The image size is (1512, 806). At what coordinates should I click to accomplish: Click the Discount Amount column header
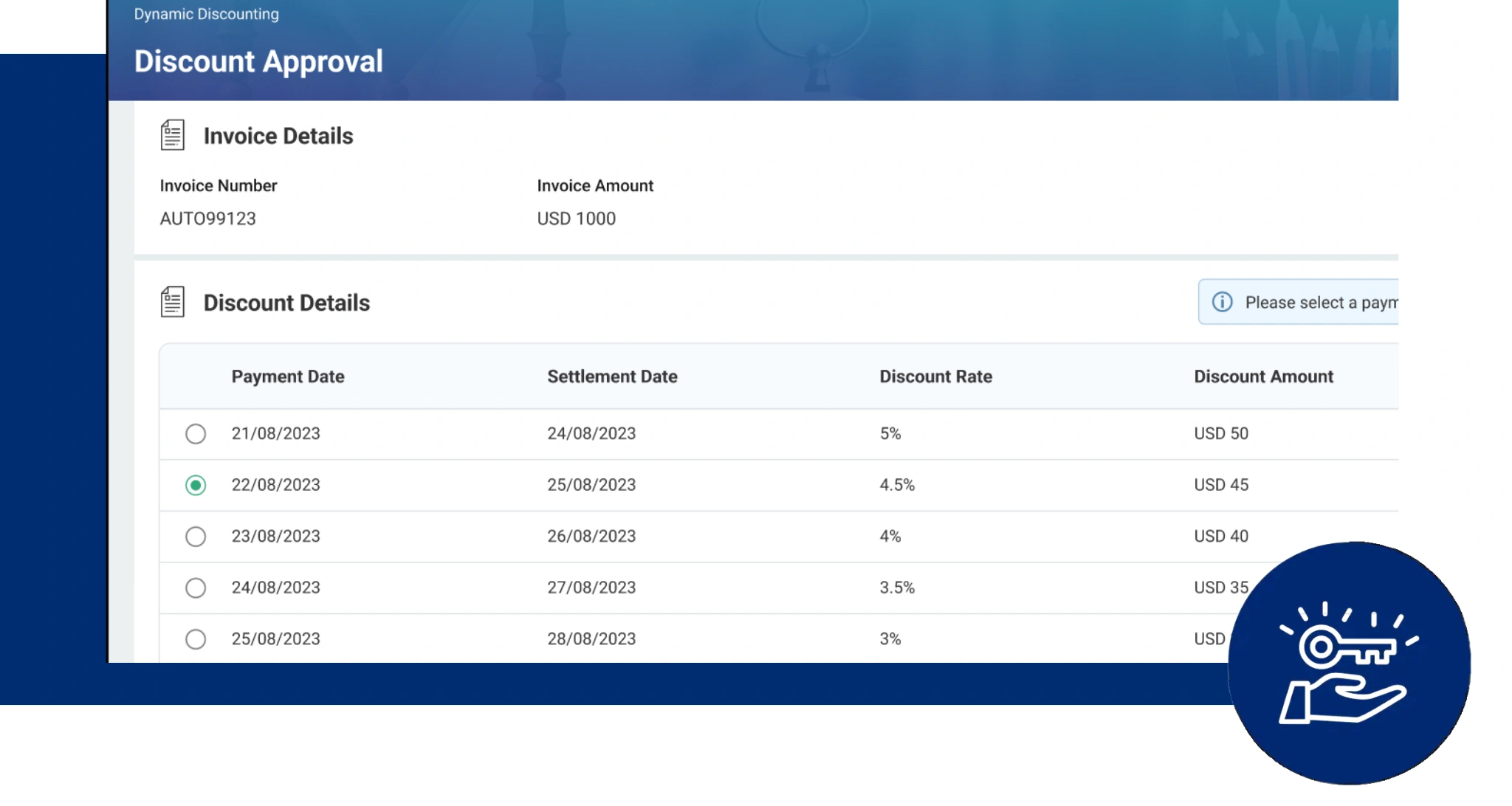(1263, 376)
